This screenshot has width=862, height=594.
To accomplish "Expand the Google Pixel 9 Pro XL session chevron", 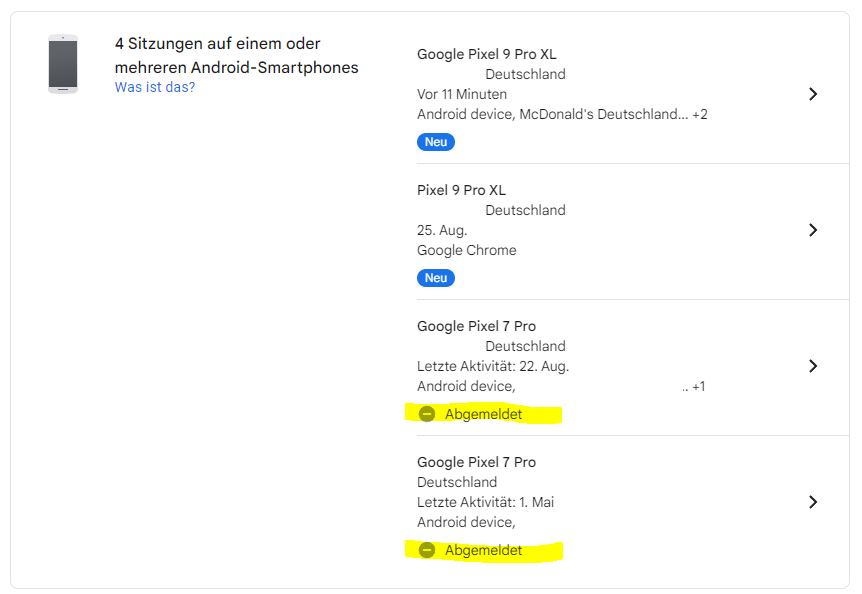I will coord(813,94).
